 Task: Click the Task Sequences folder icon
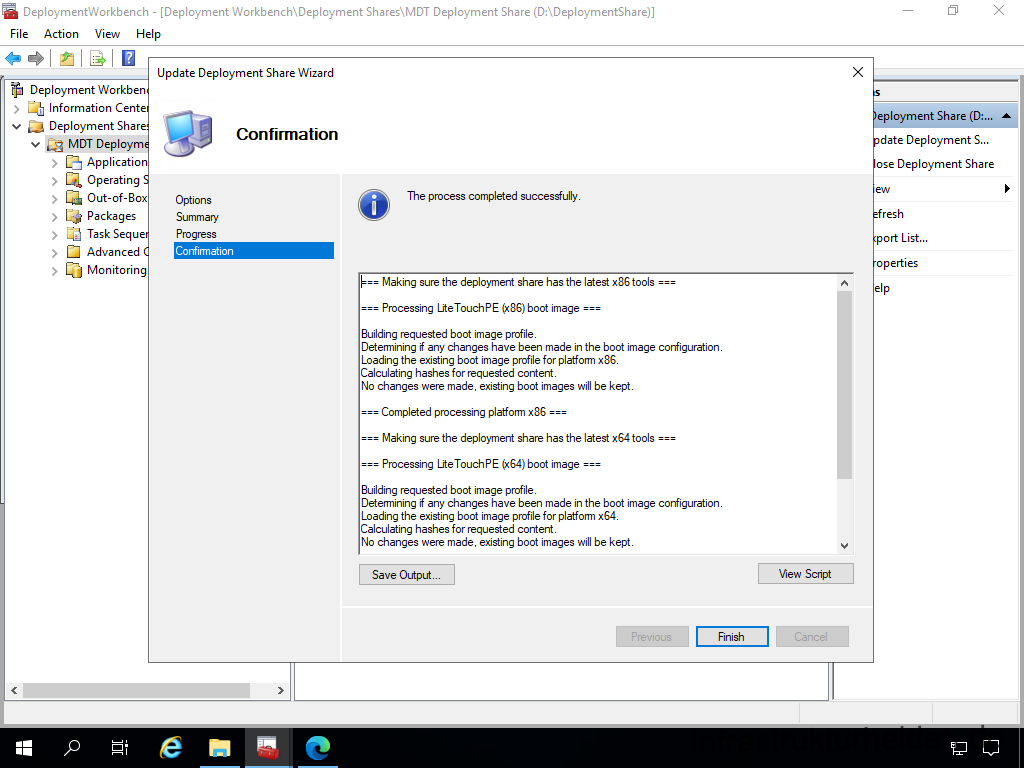coord(74,234)
